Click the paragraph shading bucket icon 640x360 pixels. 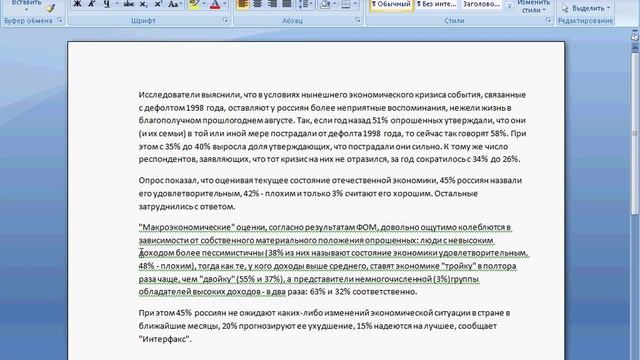[325, 4]
